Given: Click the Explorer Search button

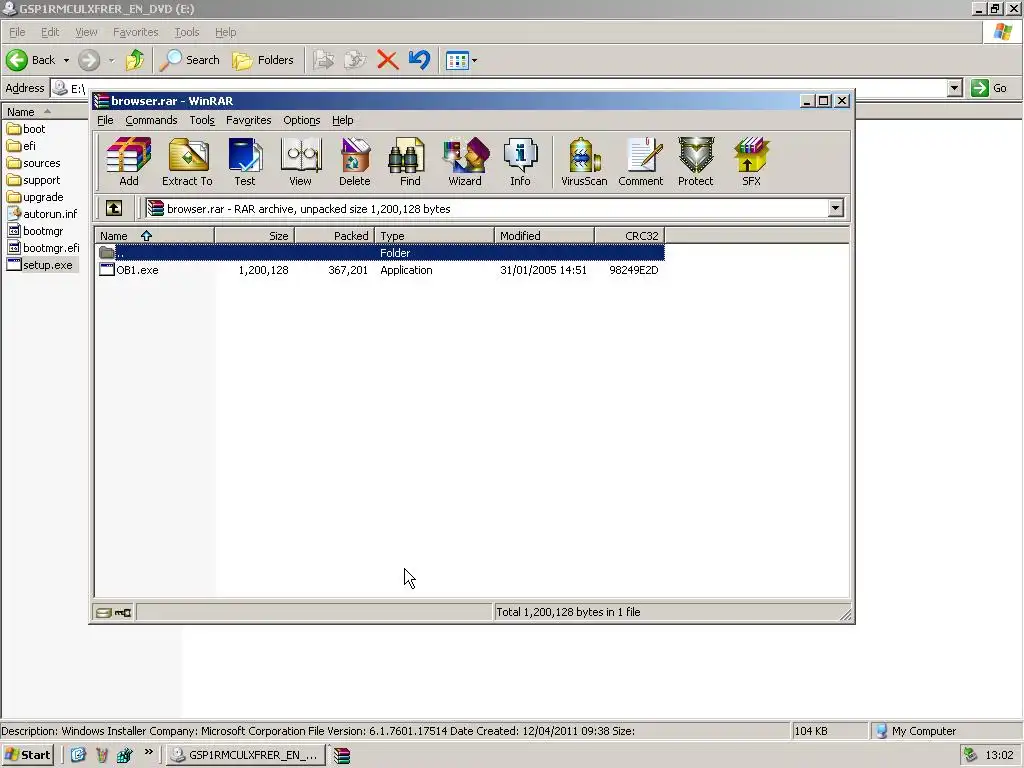Looking at the screenshot, I should (190, 60).
